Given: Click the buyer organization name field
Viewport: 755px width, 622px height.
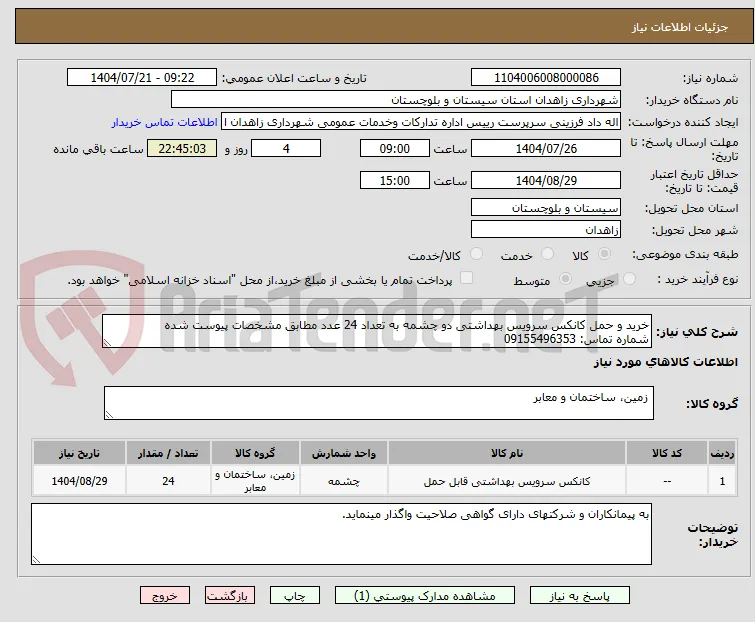Looking at the screenshot, I should [396, 100].
